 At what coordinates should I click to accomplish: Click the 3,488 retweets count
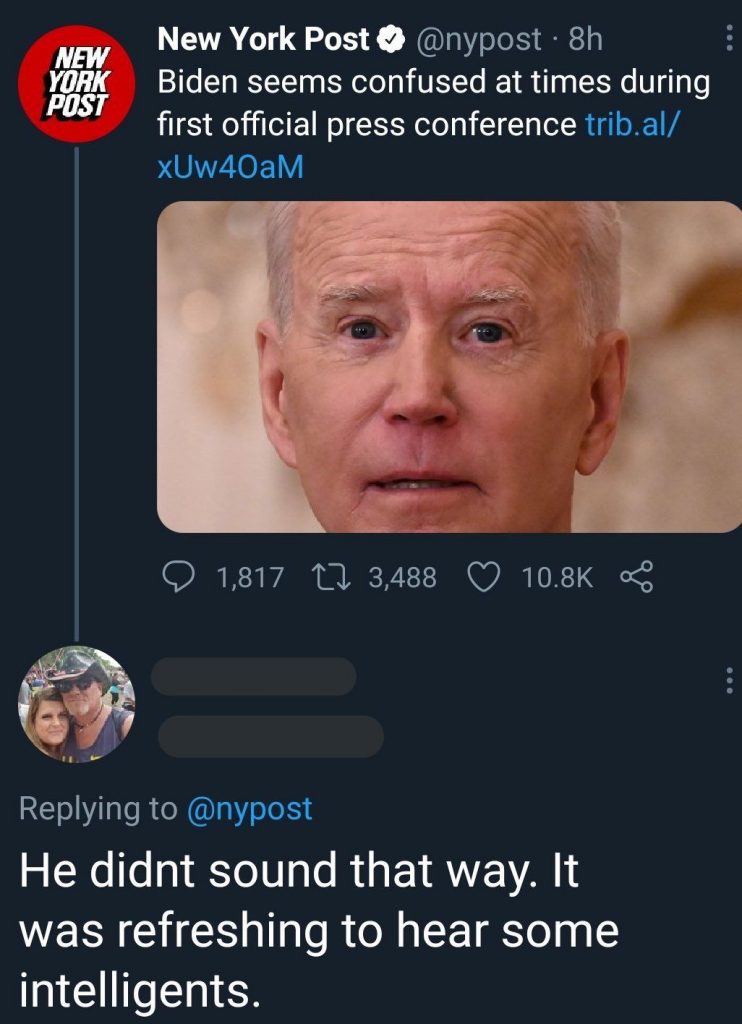point(402,577)
